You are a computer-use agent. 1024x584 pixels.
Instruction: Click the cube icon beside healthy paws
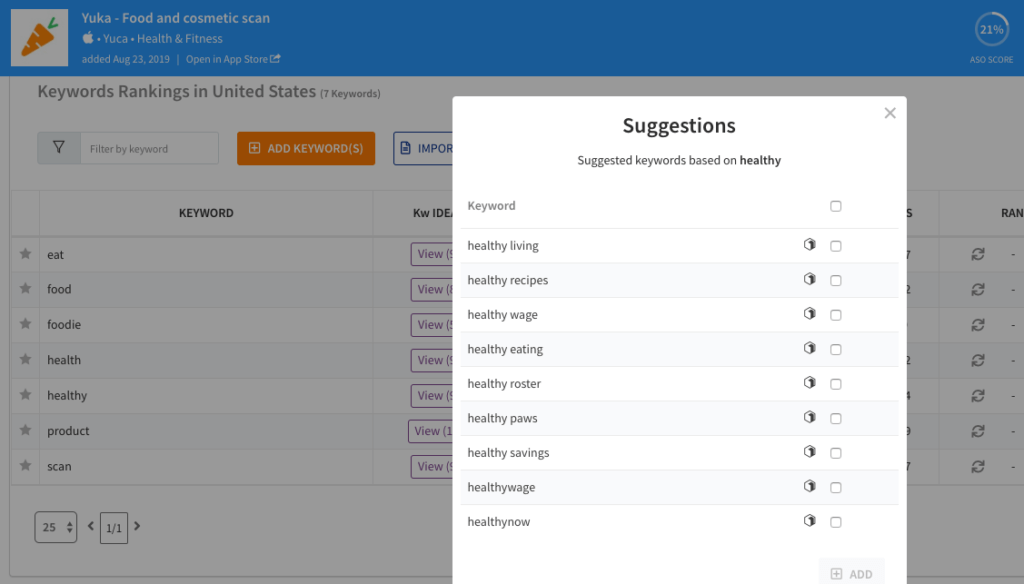810,418
